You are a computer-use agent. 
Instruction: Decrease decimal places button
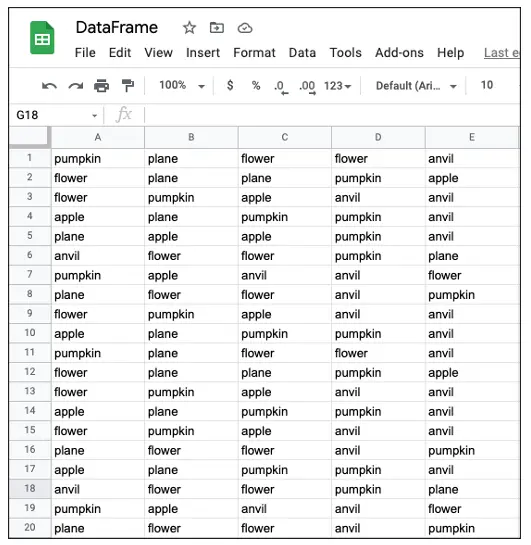coord(281,87)
